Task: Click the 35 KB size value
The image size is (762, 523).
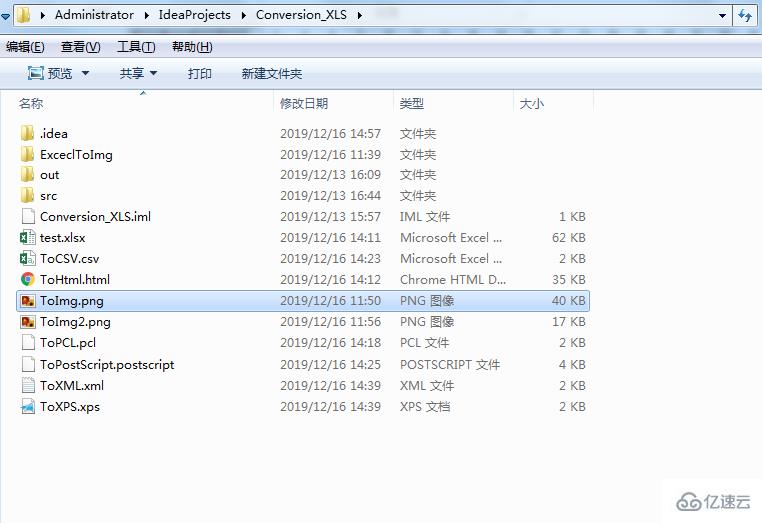Action: [x=569, y=279]
